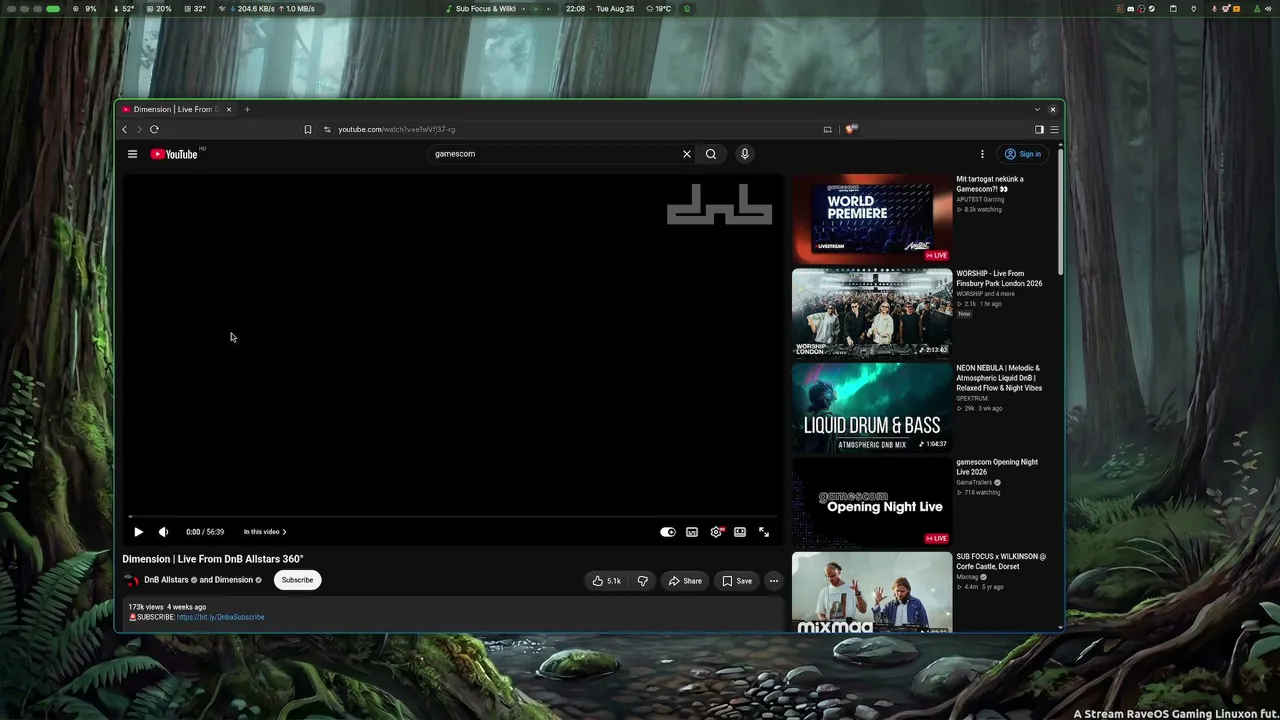Open DnB Allstars channel avatar
Viewport: 1280px width, 720px height.
click(x=131, y=580)
